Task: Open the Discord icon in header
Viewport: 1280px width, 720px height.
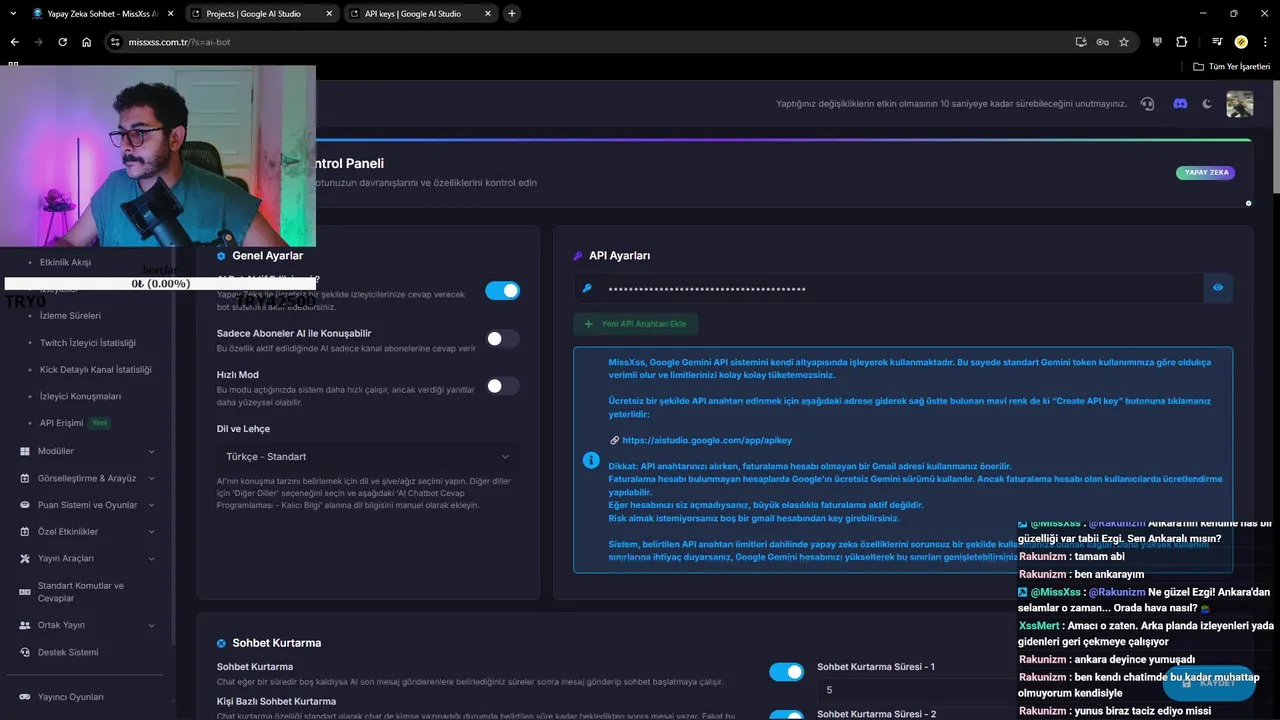Action: click(x=1180, y=104)
